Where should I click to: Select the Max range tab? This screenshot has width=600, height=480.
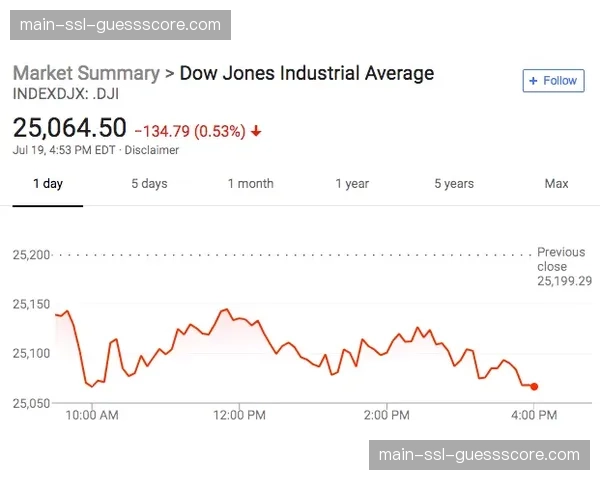556,184
